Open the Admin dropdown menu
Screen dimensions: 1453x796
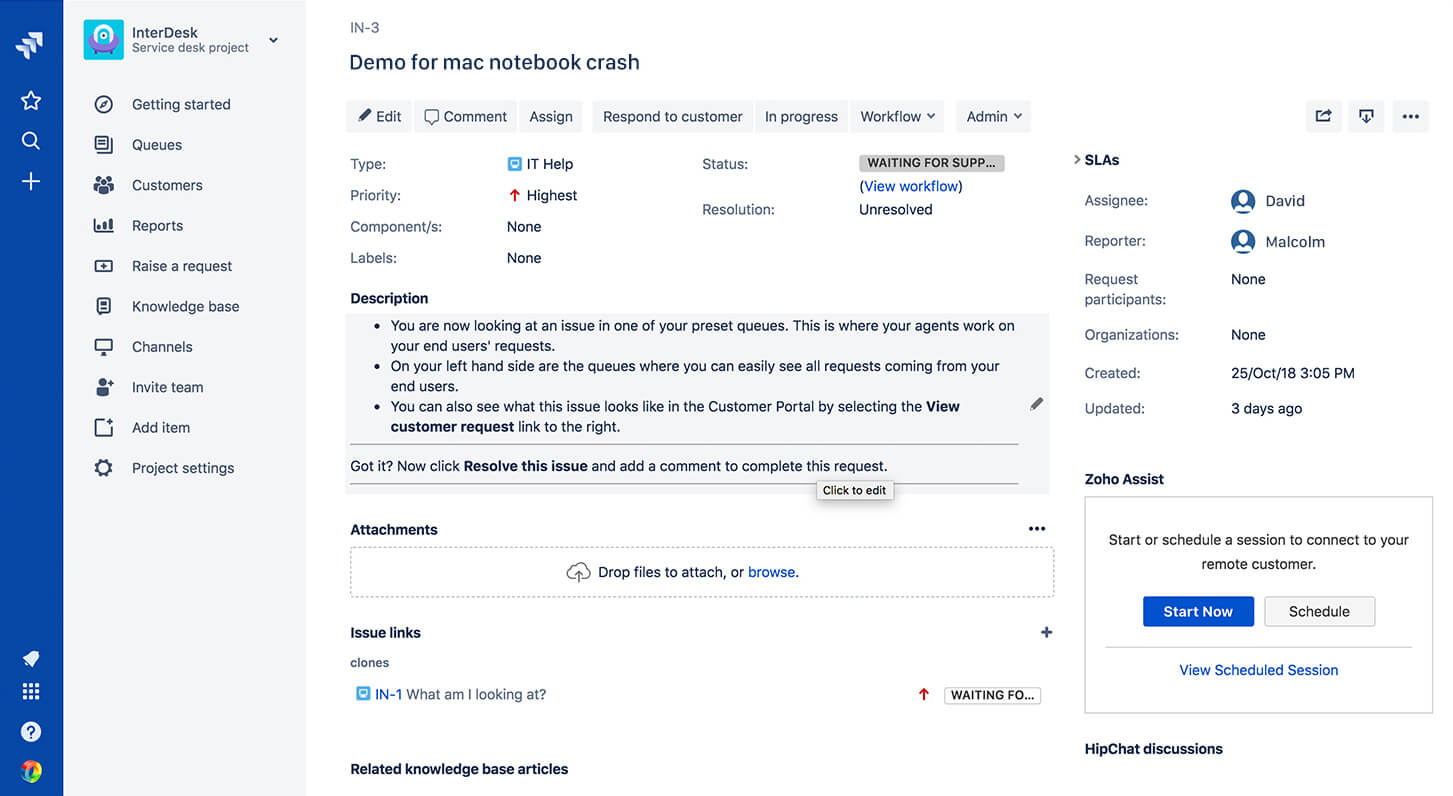pos(993,116)
